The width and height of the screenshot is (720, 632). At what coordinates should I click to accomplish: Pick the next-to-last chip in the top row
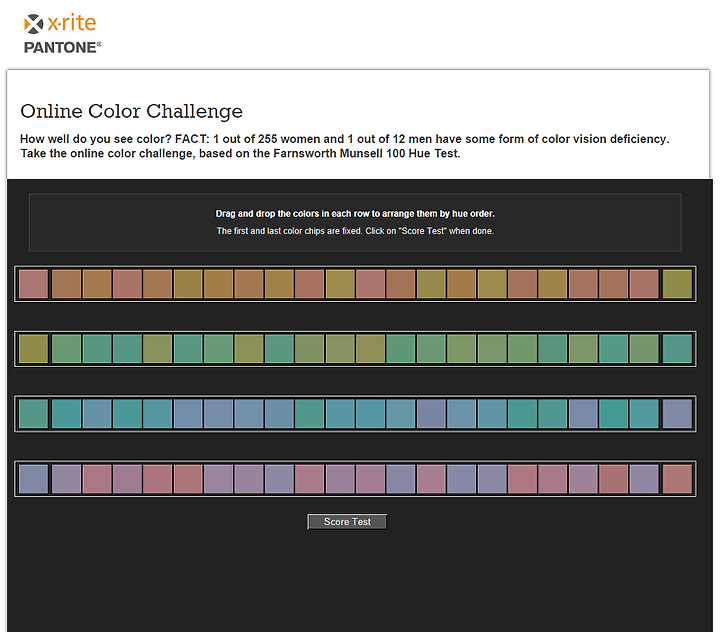click(644, 284)
